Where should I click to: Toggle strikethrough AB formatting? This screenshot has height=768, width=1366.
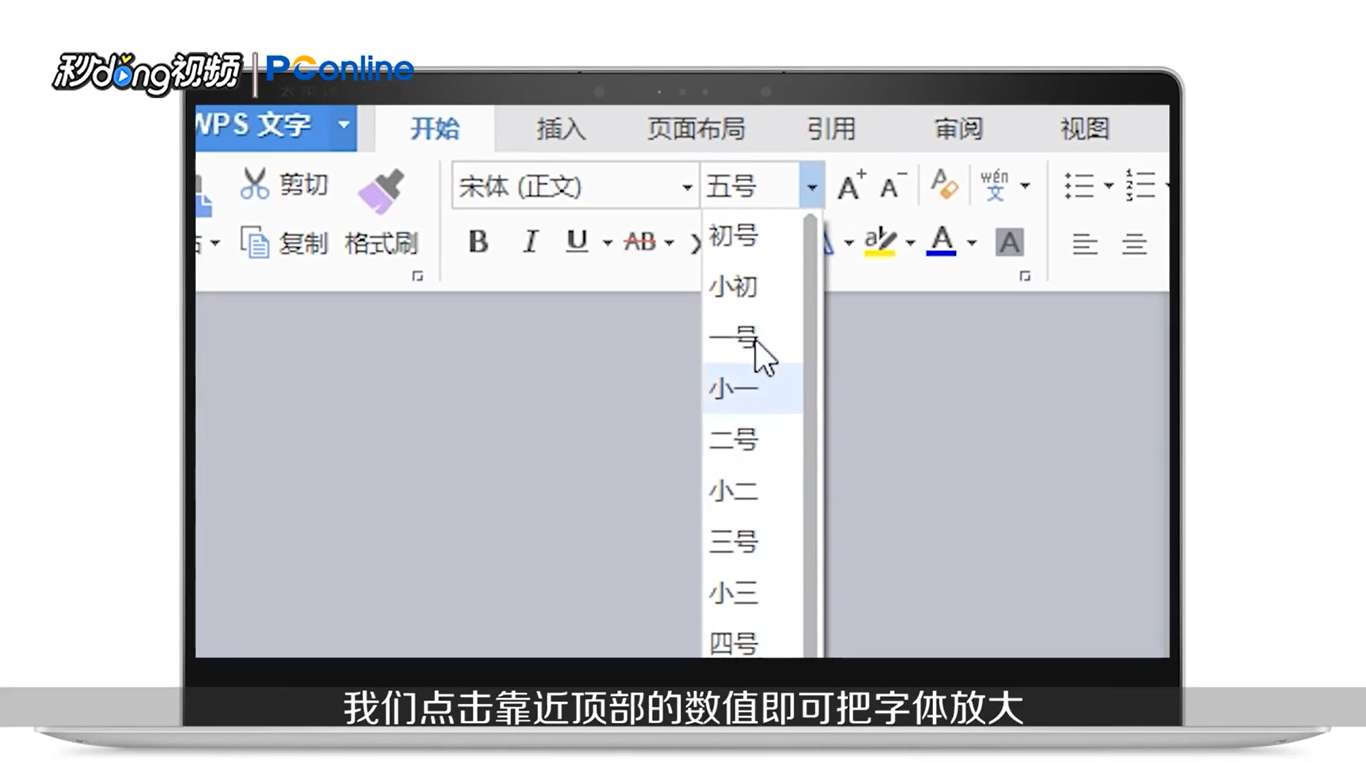(640, 242)
